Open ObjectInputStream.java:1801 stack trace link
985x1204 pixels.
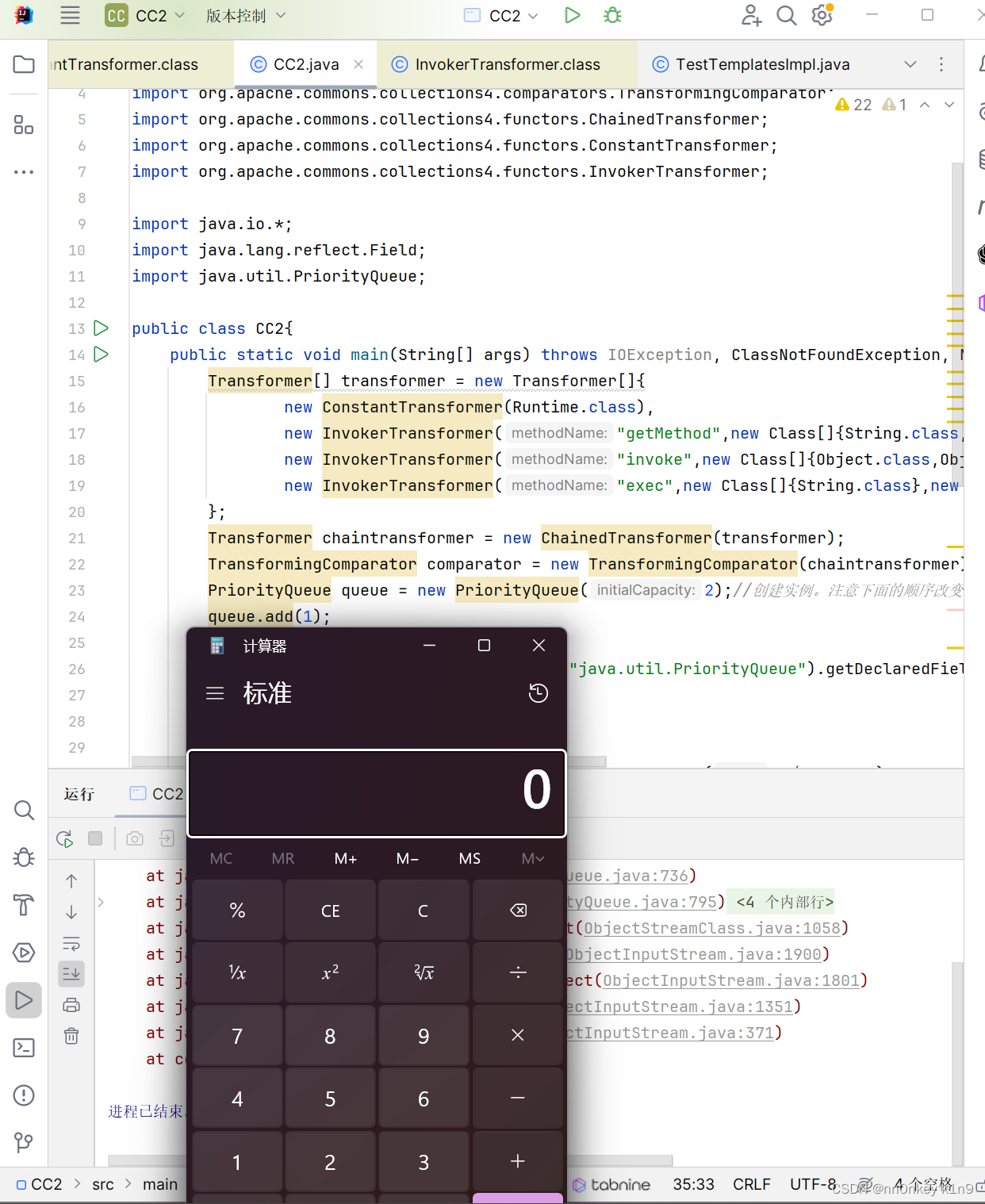(x=731, y=980)
